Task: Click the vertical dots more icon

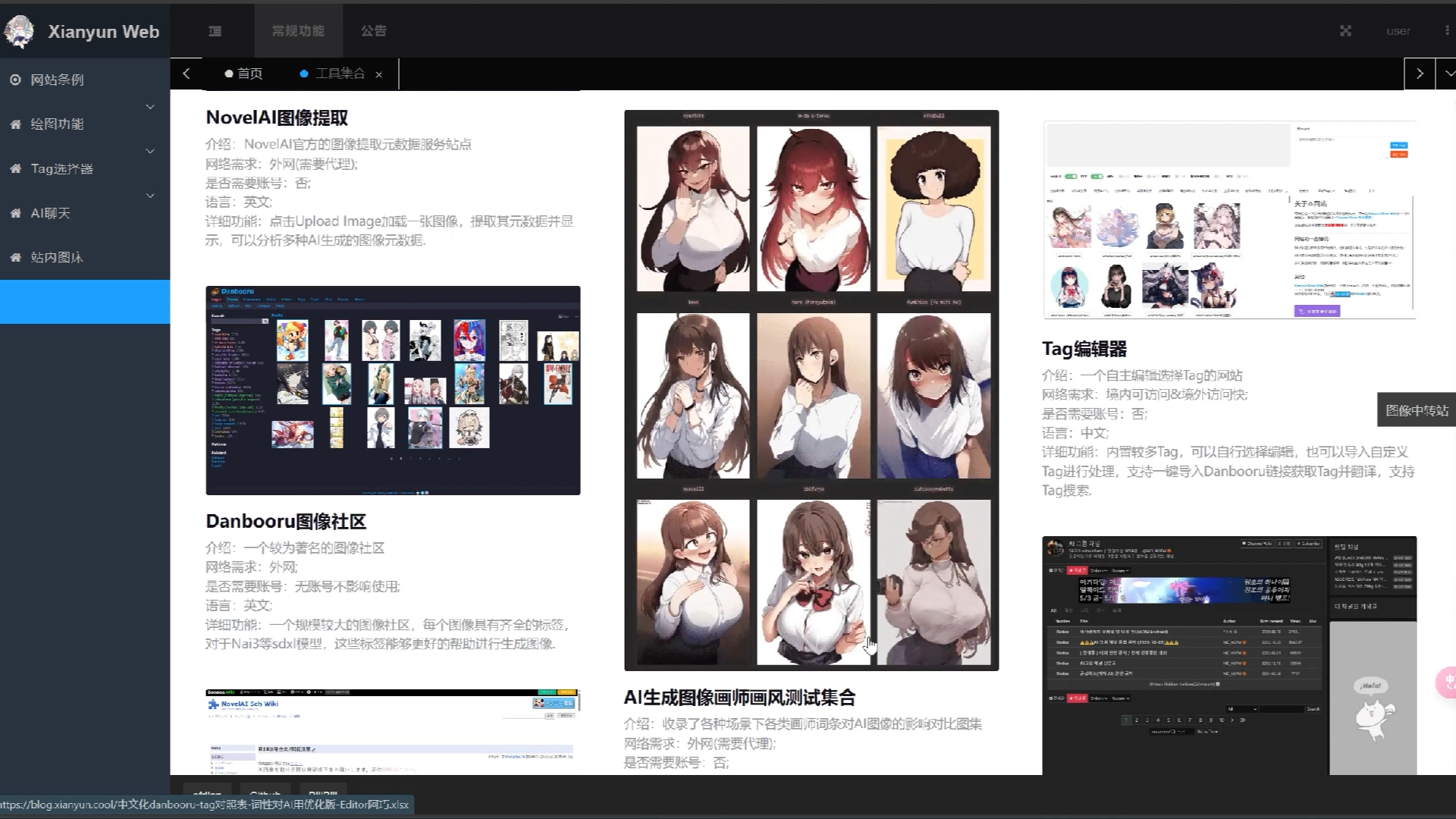Action: click(x=1448, y=31)
